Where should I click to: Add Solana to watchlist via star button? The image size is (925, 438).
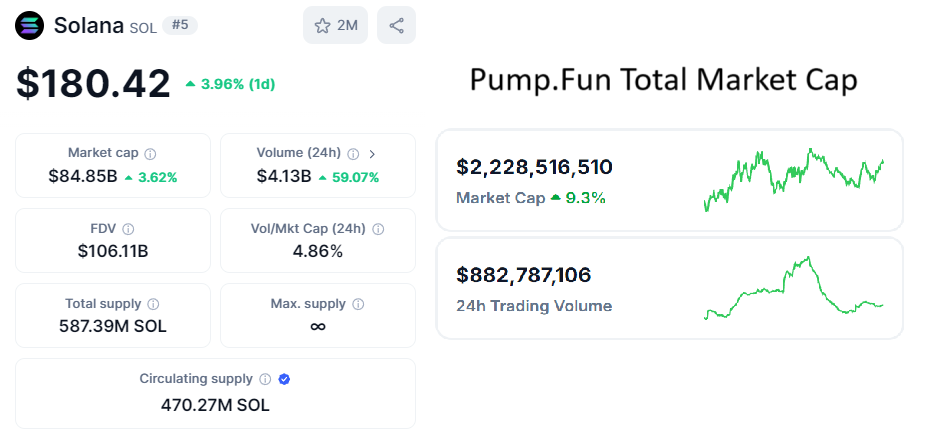(335, 25)
